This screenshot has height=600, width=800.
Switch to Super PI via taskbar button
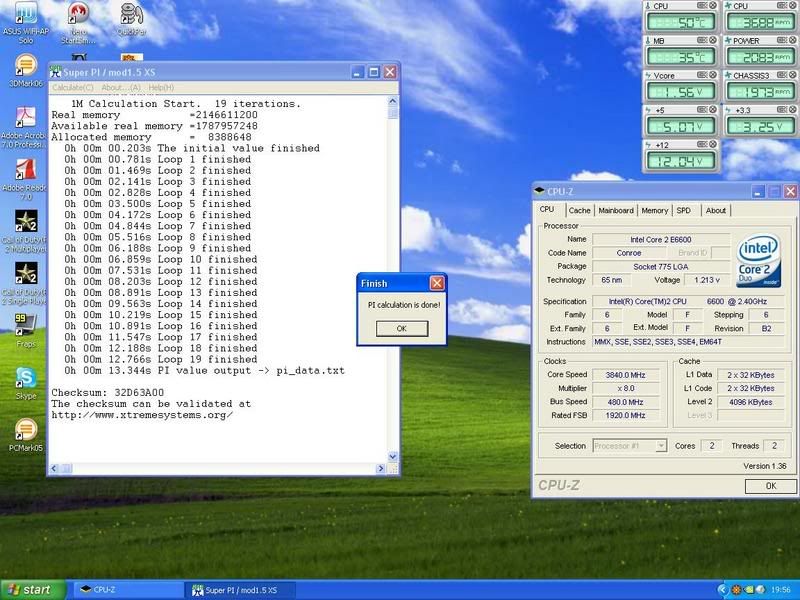(x=239, y=590)
